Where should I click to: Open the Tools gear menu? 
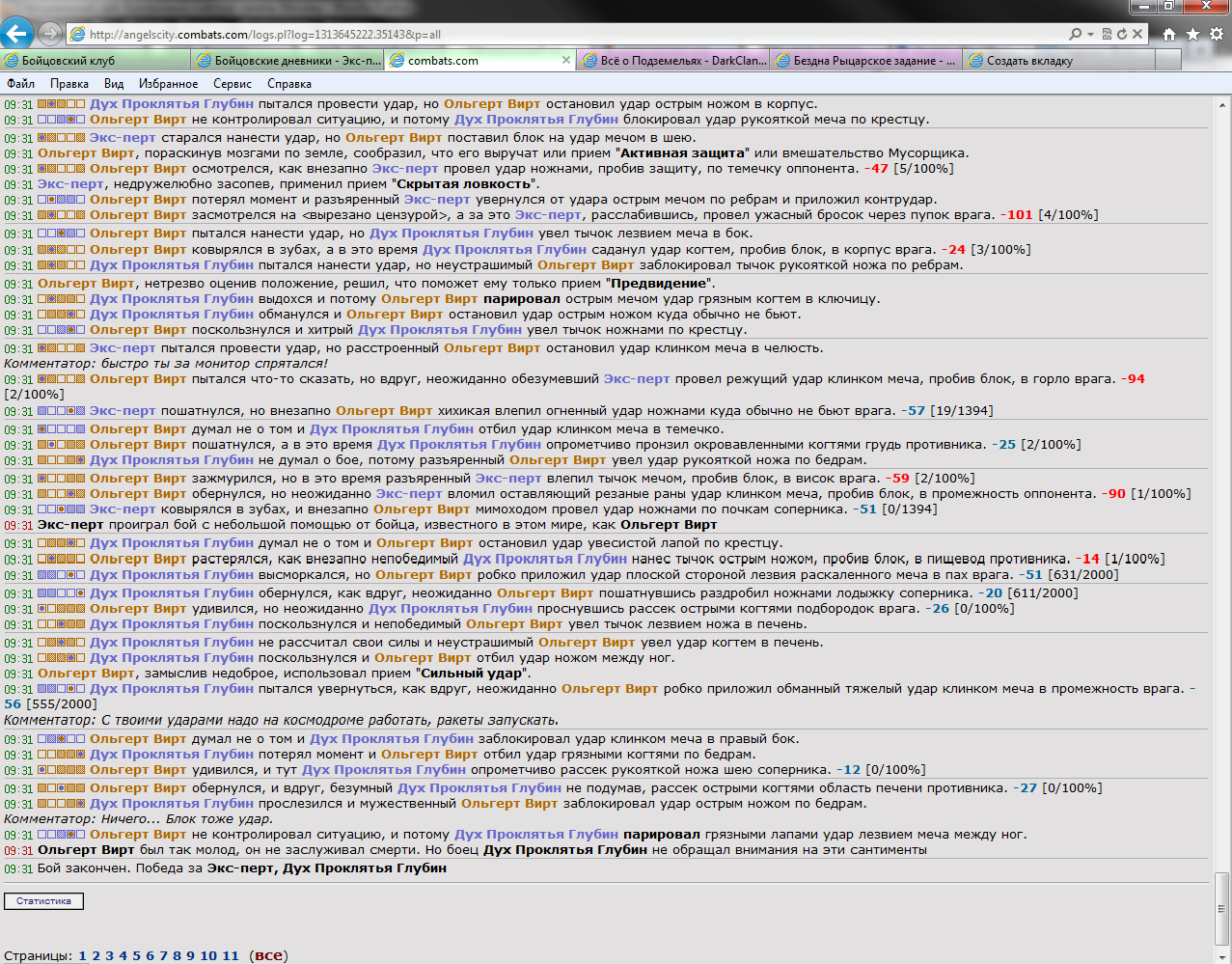(x=1217, y=34)
